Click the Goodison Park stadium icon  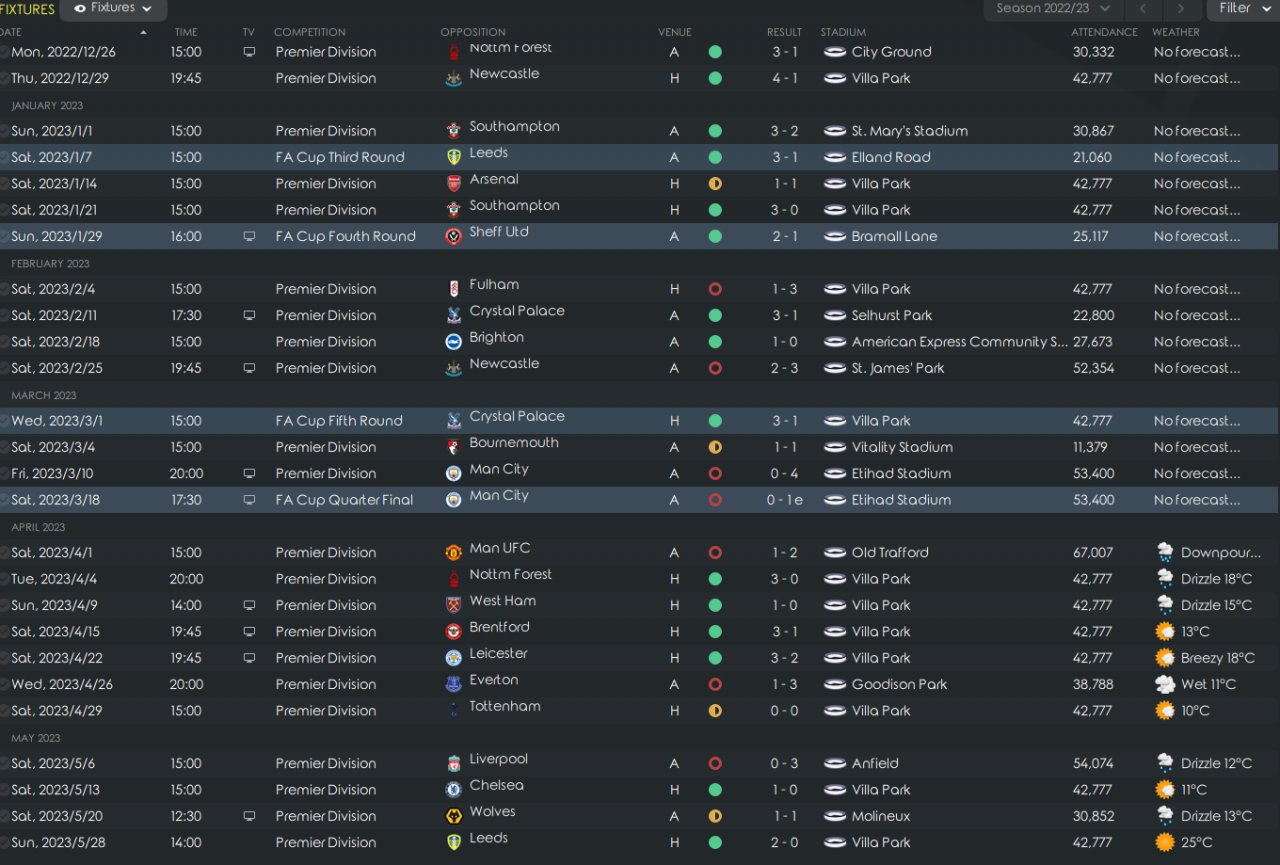coord(835,684)
